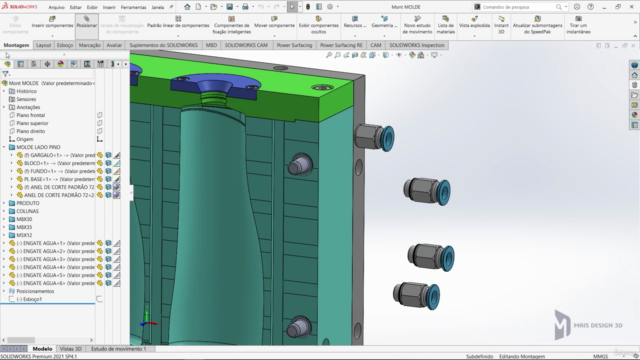Toggle display state of ENGATE AGUA<6>

pyautogui.click(x=108, y=283)
